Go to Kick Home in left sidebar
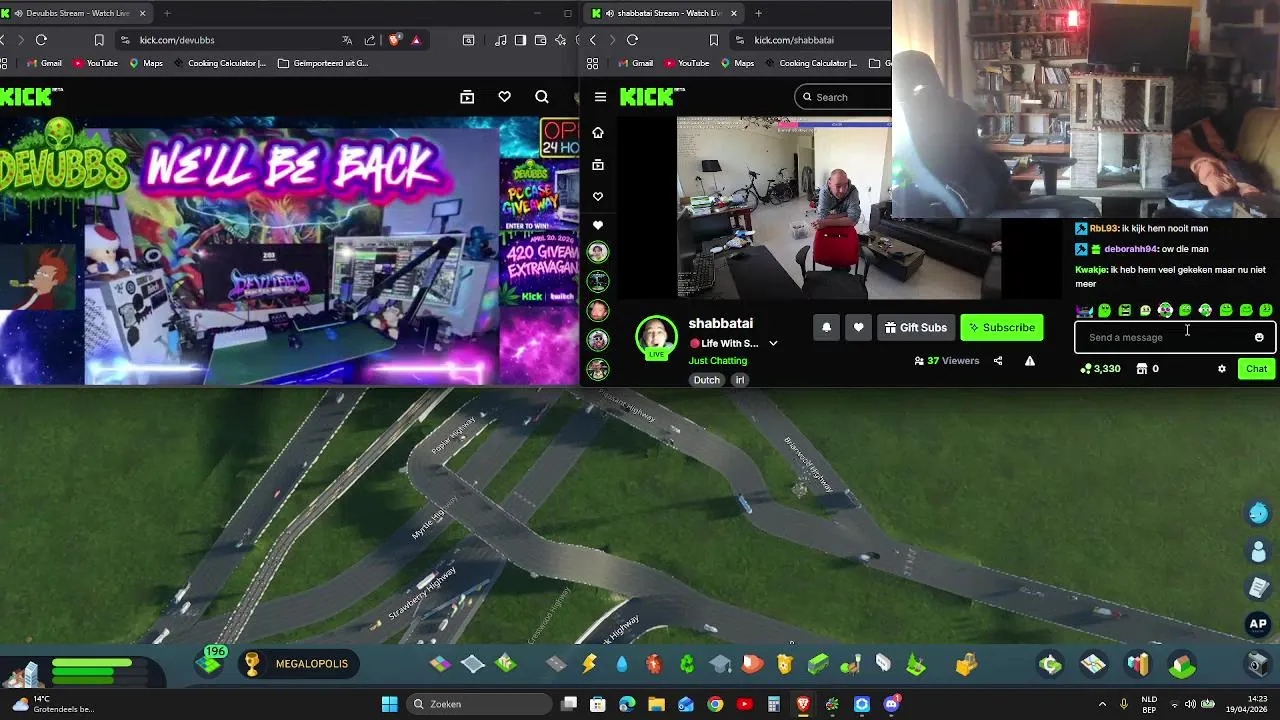The height and width of the screenshot is (720, 1280). tap(598, 132)
